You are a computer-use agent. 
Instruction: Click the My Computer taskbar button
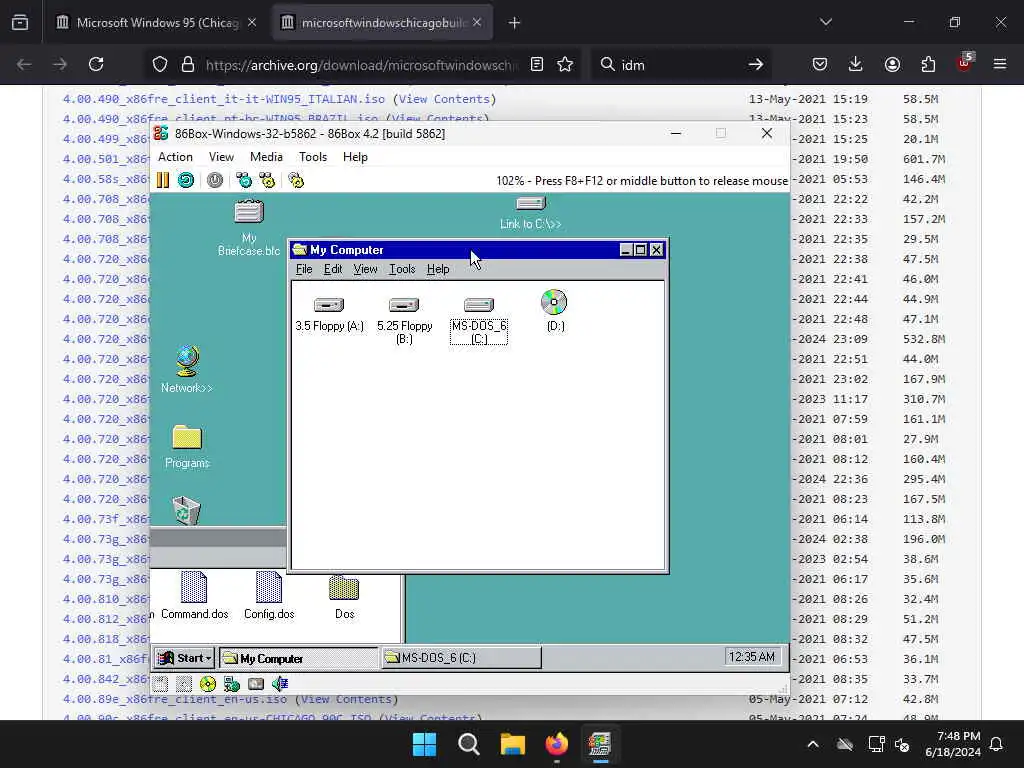[299, 658]
